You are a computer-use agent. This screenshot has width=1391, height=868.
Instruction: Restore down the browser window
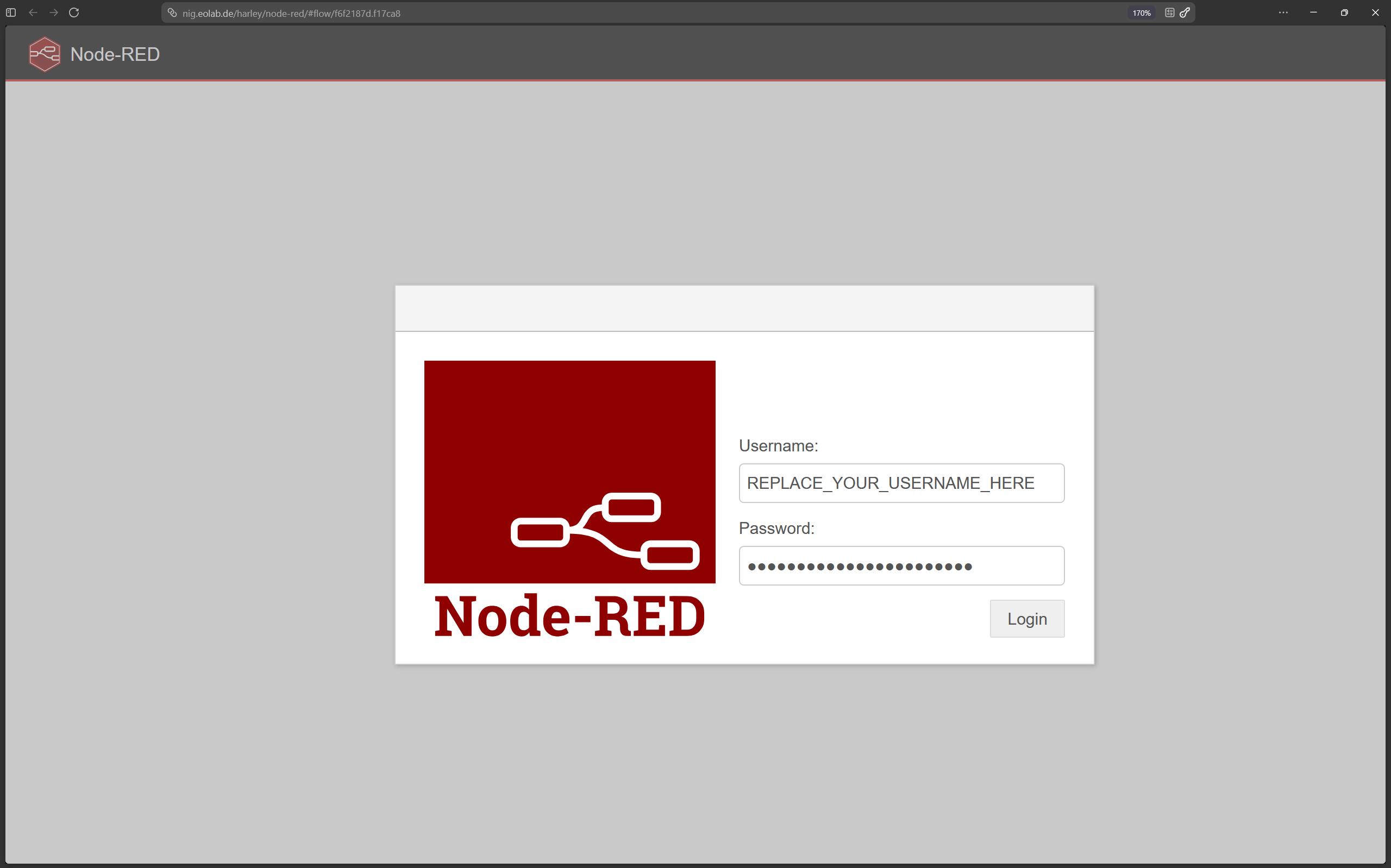[1344, 12]
